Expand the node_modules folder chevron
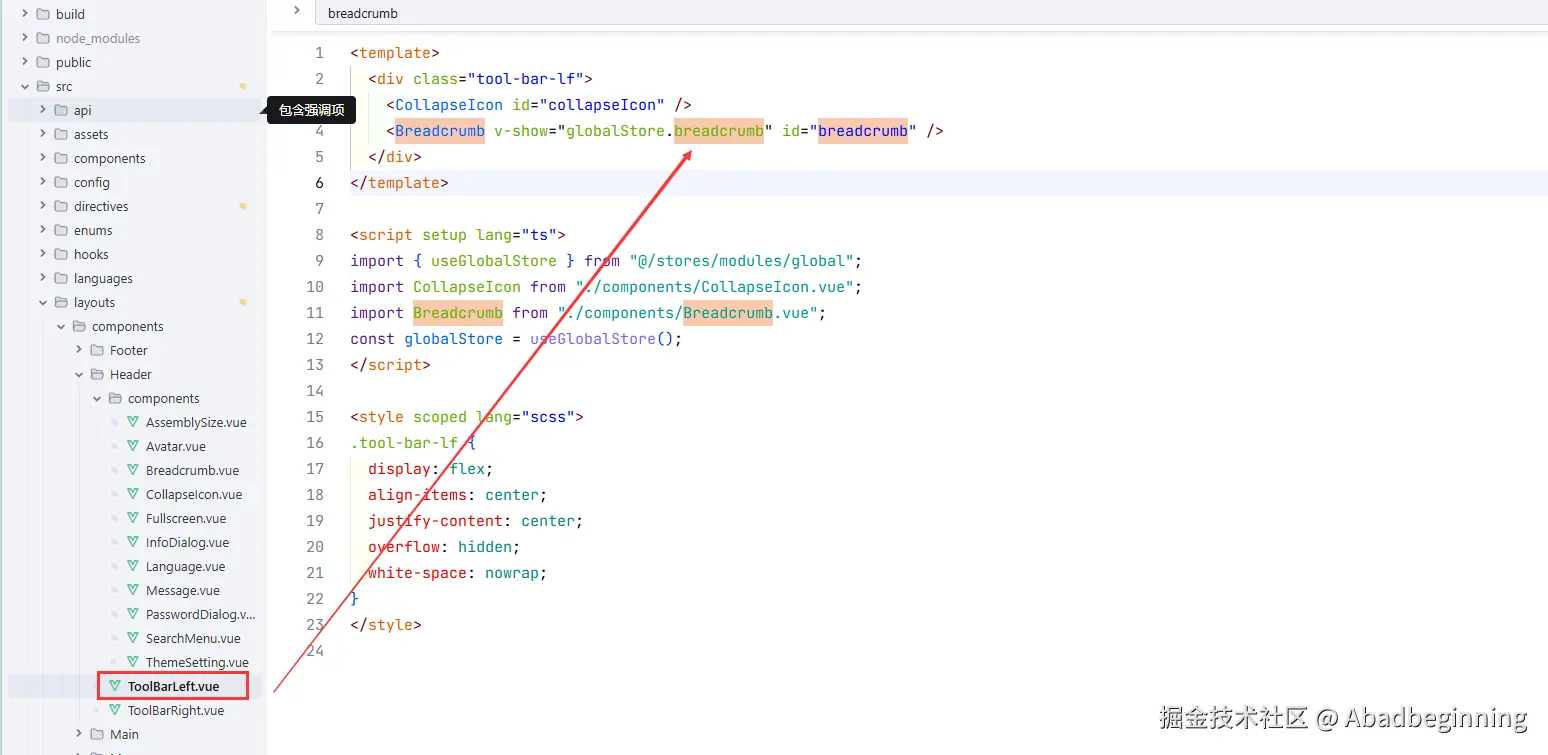The width and height of the screenshot is (1548, 755). (25, 38)
